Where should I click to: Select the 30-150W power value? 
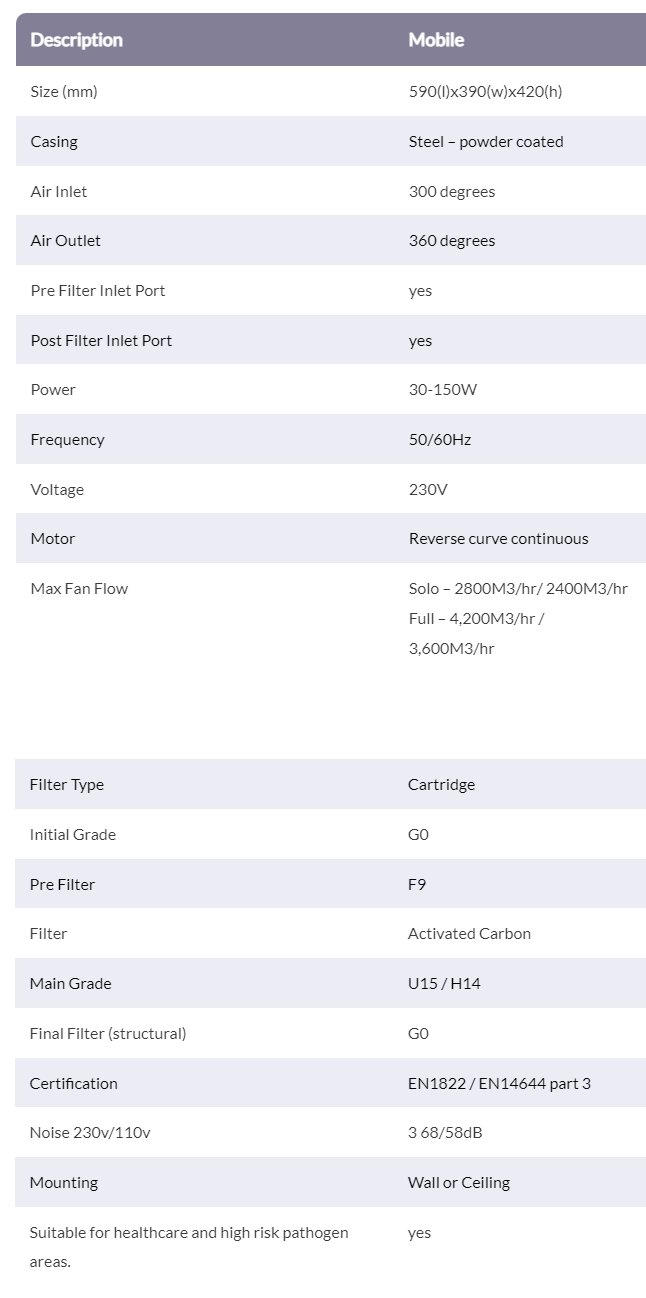[443, 389]
